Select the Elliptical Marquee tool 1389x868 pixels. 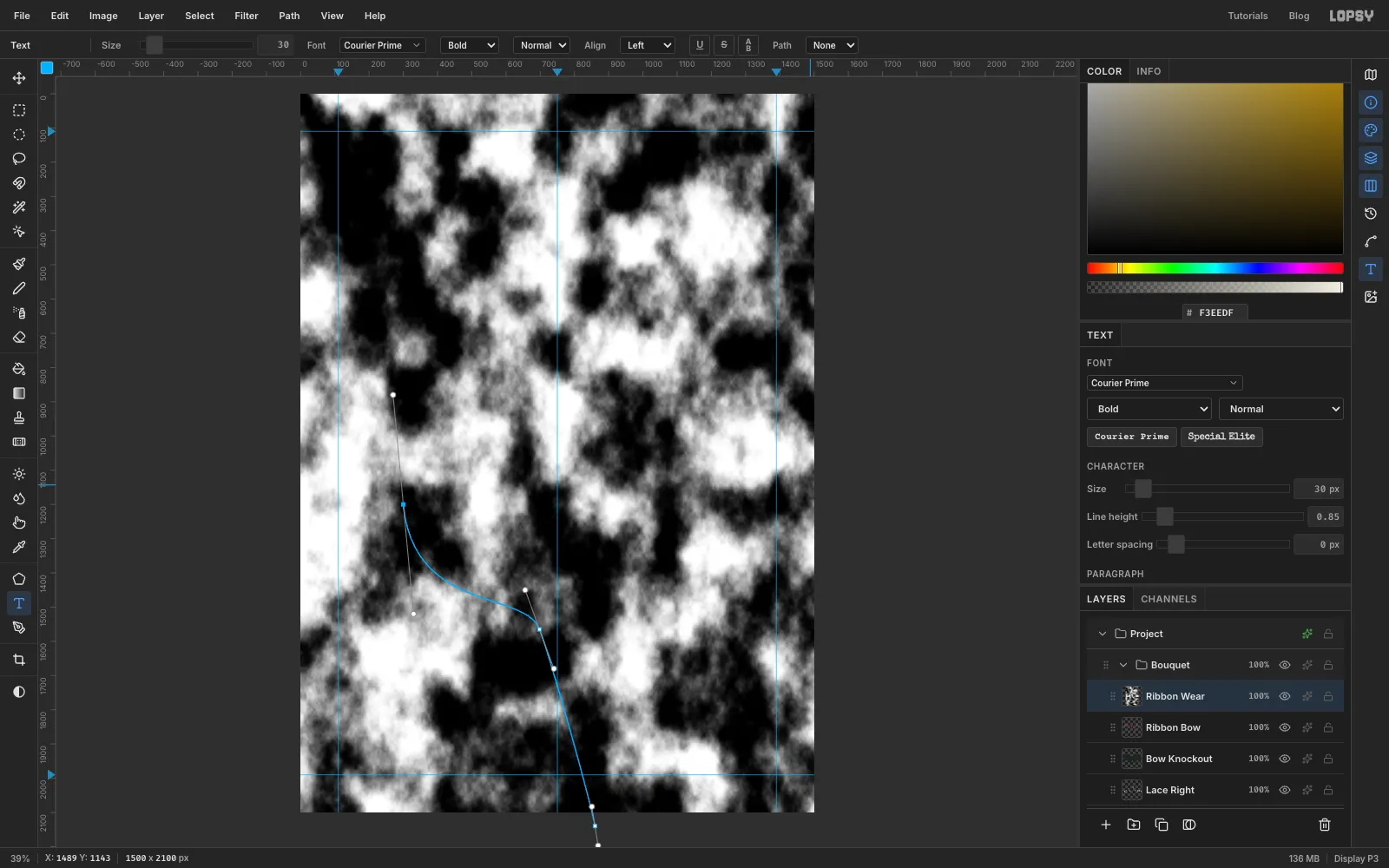[19, 135]
